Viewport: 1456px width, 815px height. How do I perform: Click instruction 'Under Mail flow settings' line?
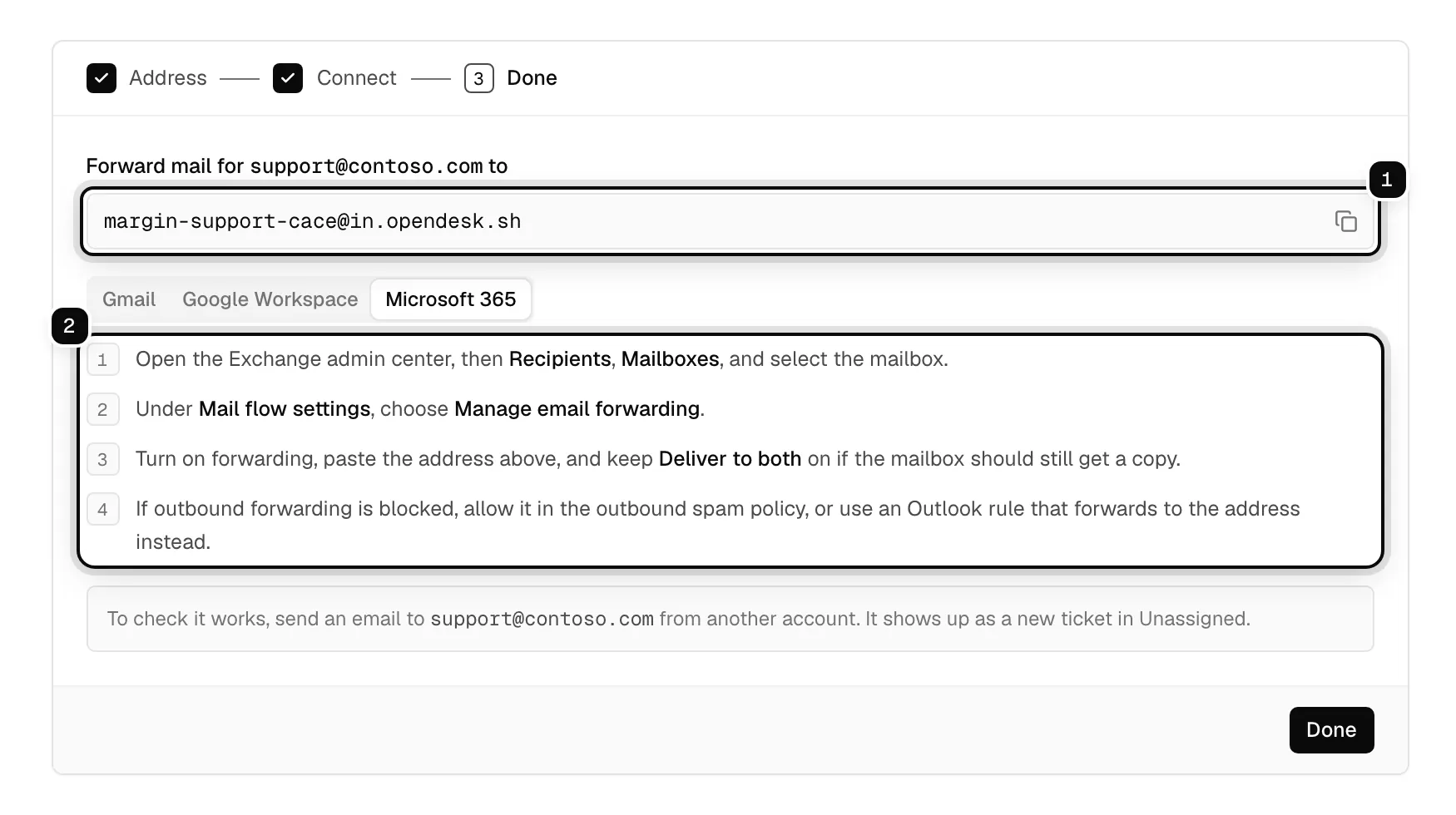pos(420,409)
